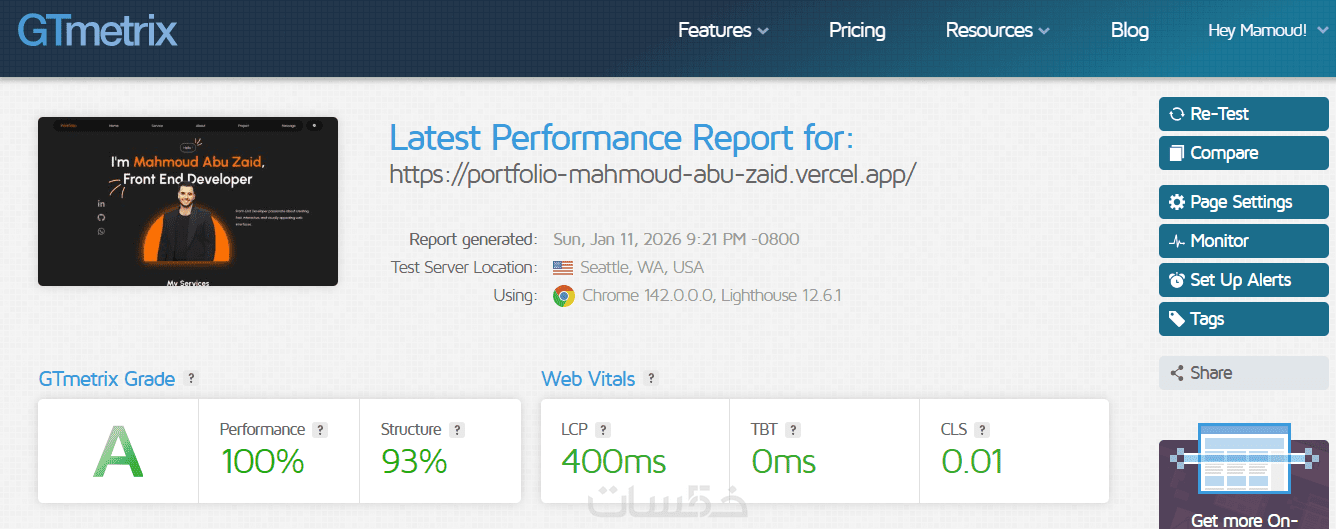The height and width of the screenshot is (529, 1336).
Task: Click the portfolio page screenshot thumbnail
Action: (x=188, y=201)
